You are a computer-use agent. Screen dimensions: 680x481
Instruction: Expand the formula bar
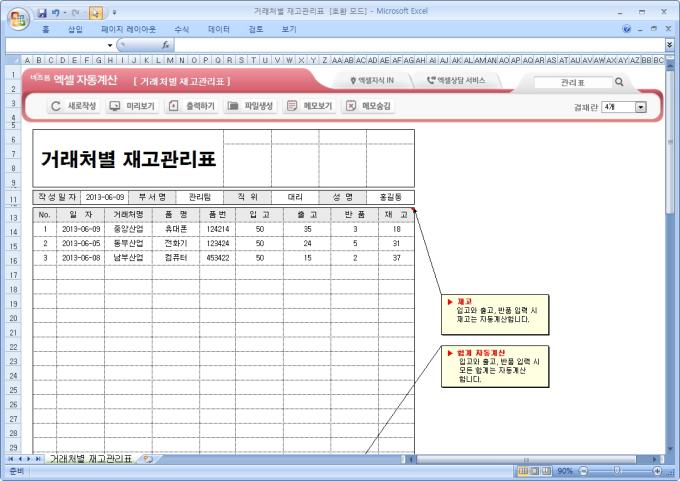pyautogui.click(x=670, y=45)
